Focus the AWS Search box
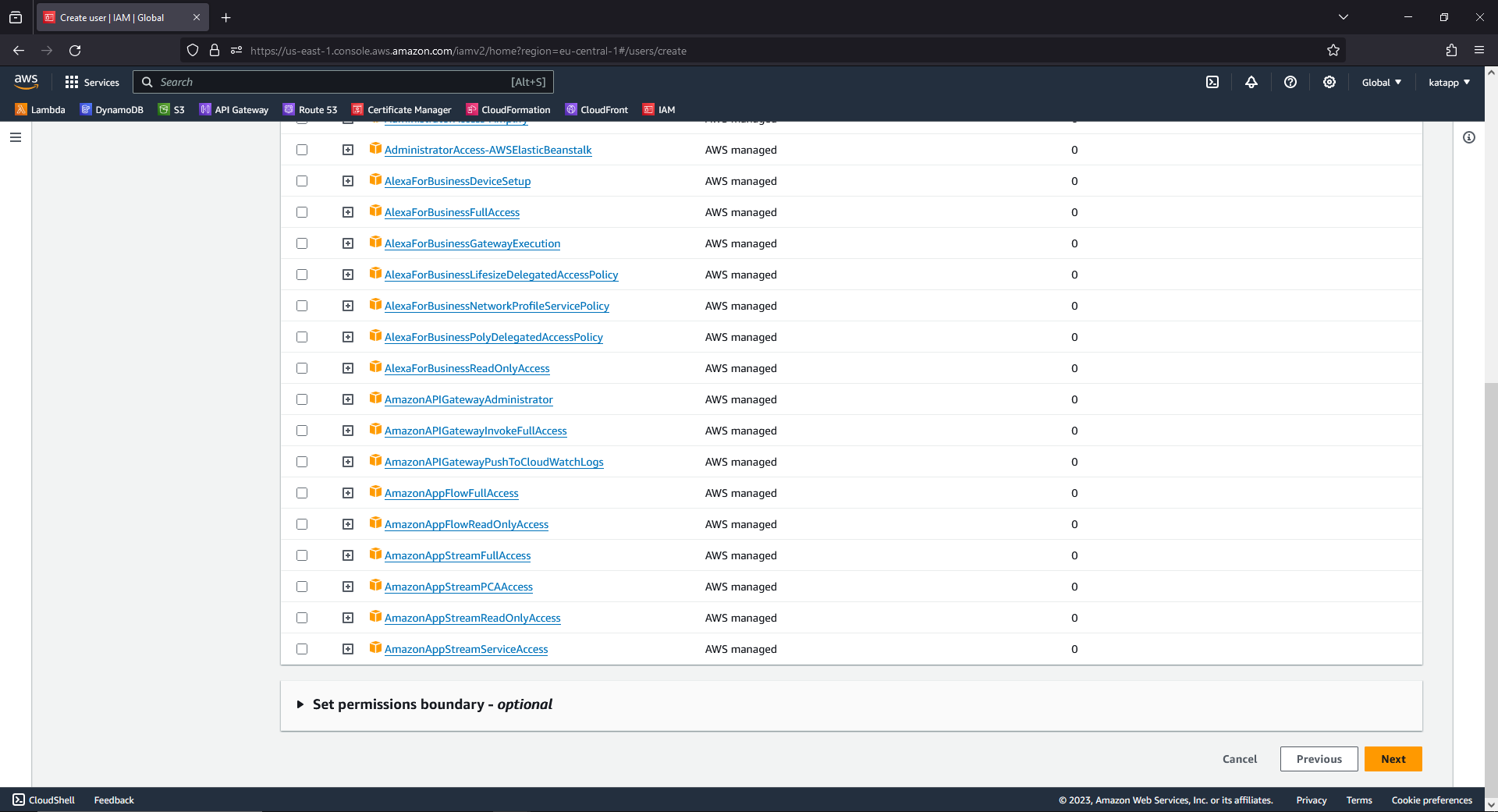 pos(343,82)
